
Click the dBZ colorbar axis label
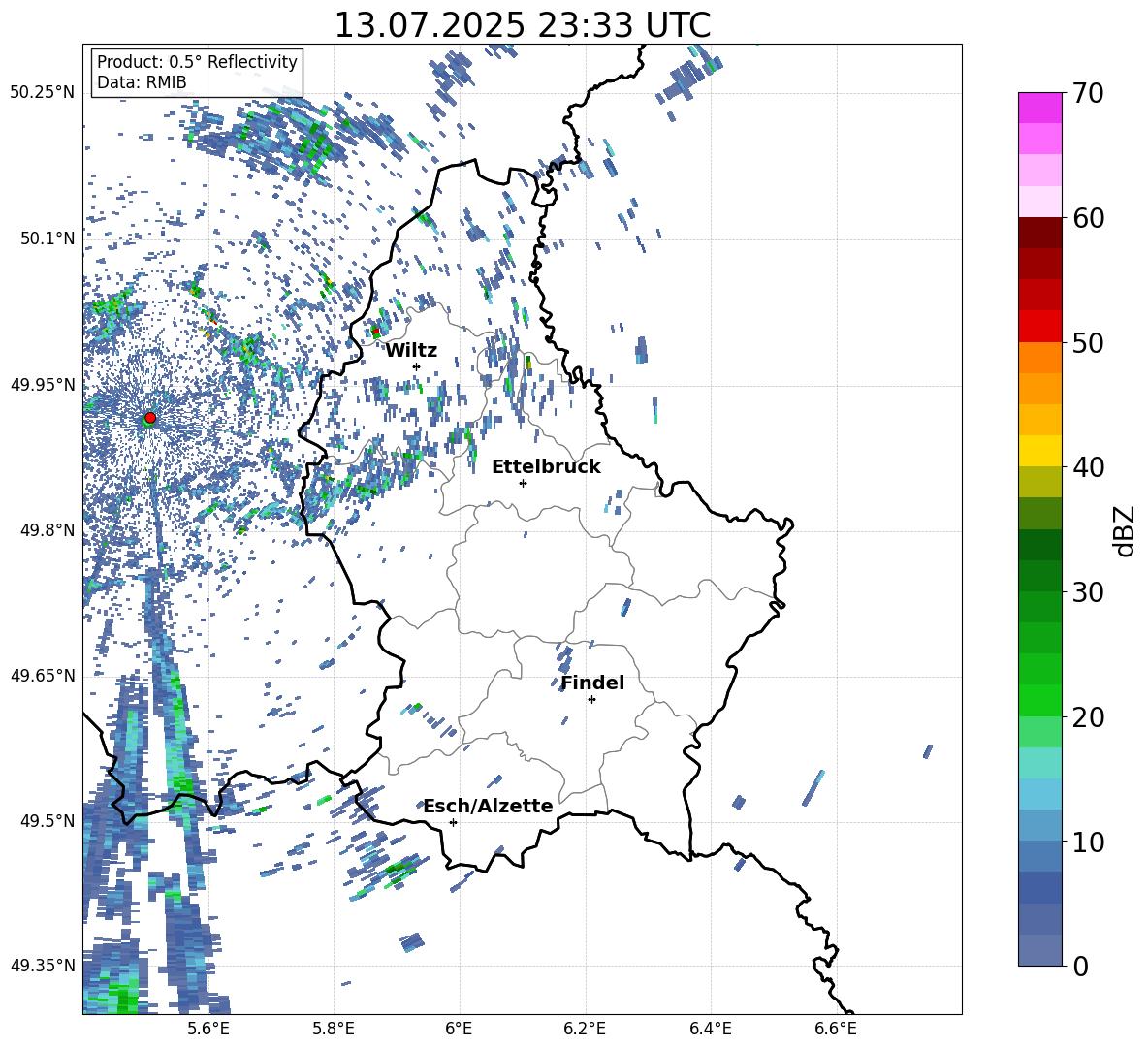pyautogui.click(x=1126, y=530)
